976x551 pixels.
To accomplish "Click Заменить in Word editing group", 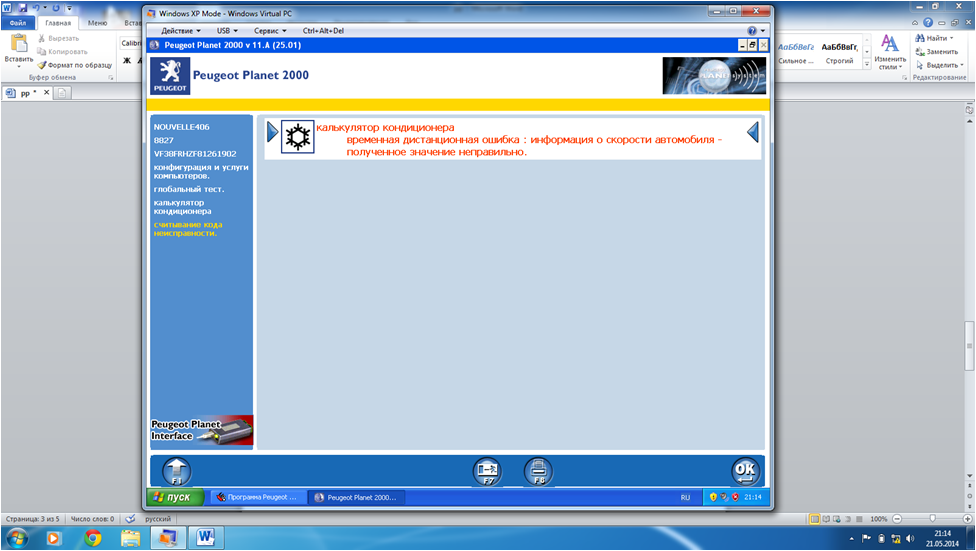I will tap(937, 52).
